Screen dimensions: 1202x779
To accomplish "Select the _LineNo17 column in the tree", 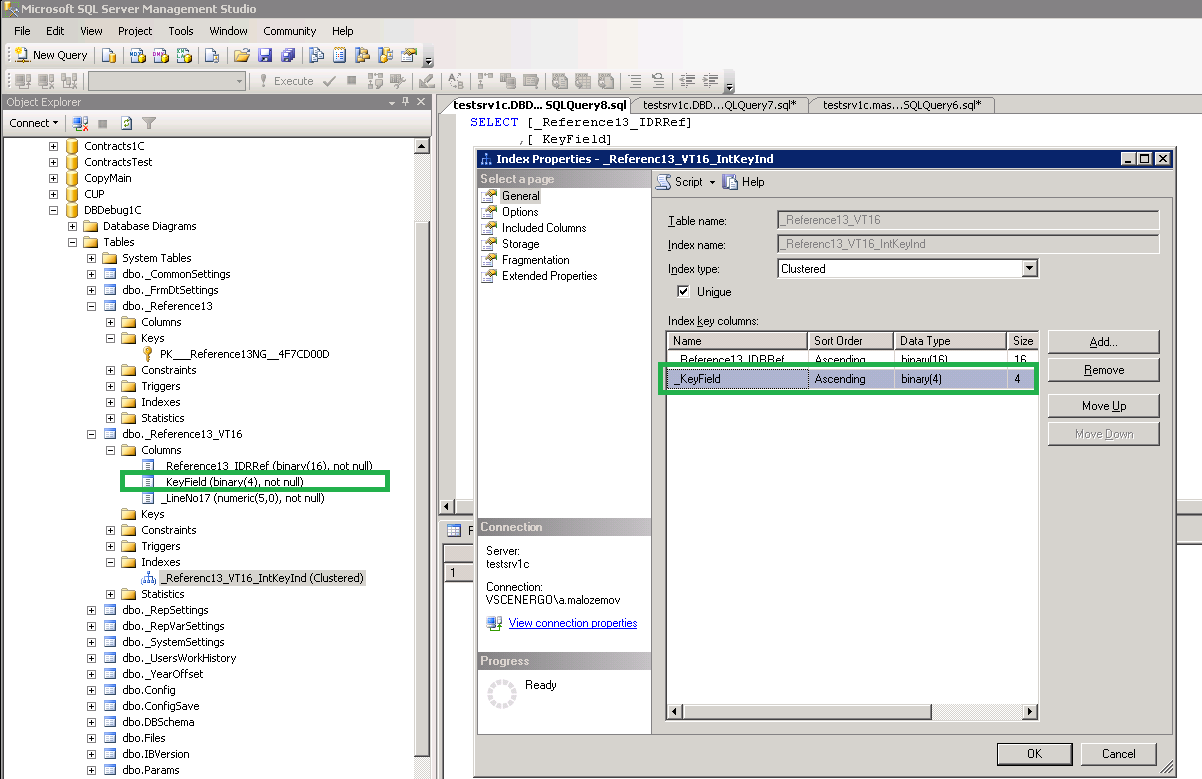I will click(x=244, y=498).
